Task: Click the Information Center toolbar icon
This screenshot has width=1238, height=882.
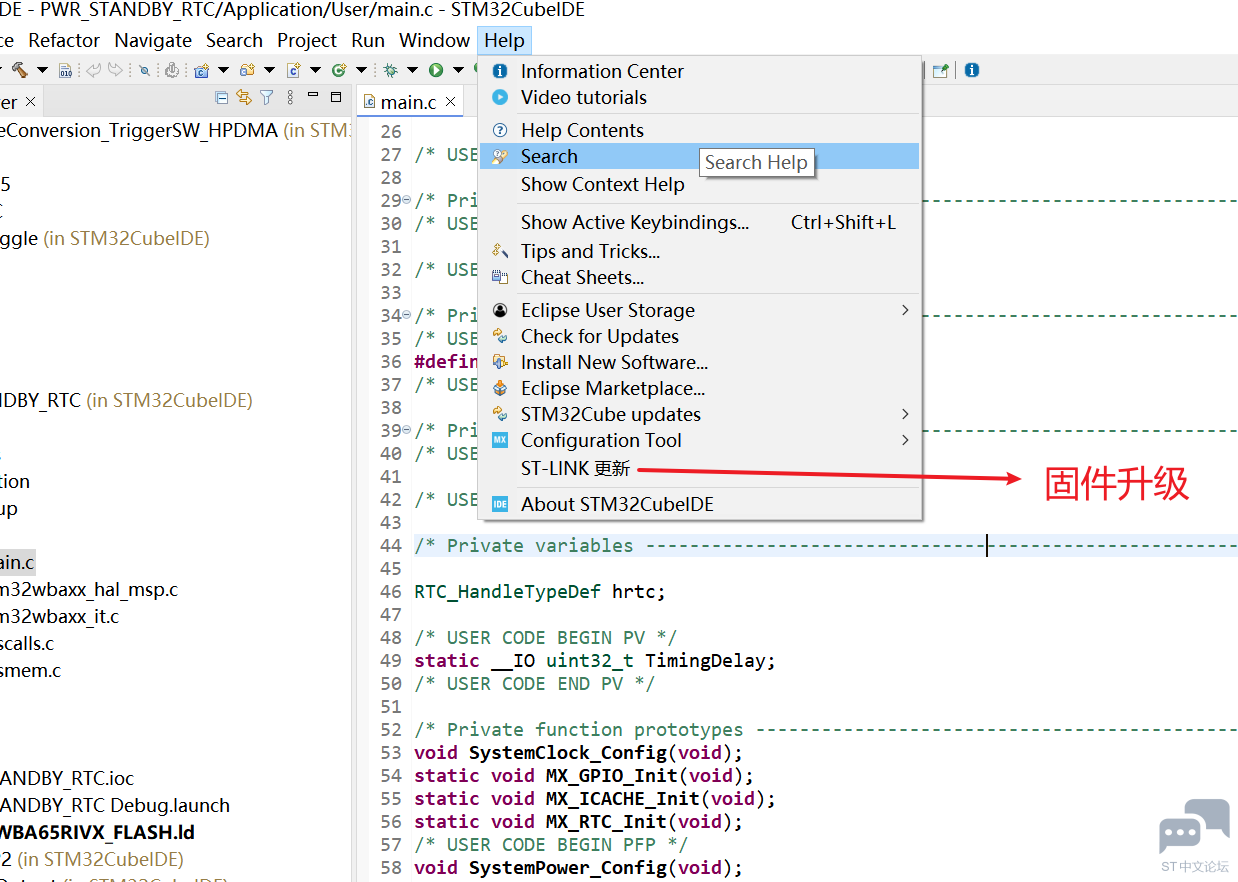Action: click(x=972, y=70)
